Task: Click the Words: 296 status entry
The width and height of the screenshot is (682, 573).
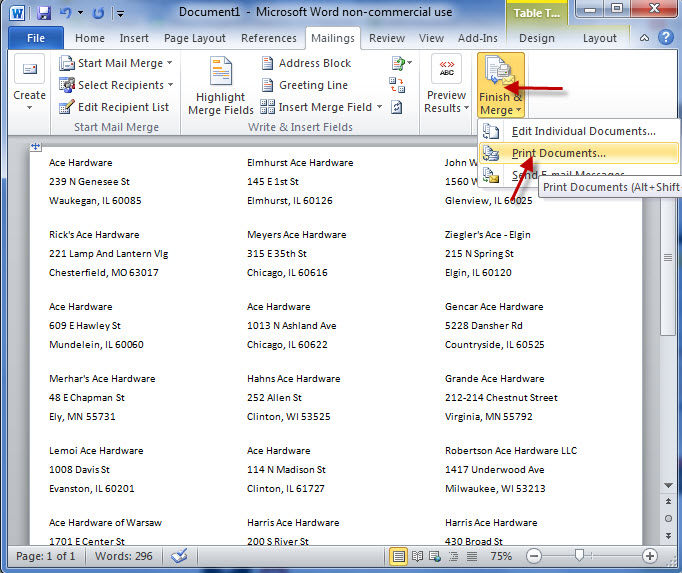Action: (x=124, y=556)
